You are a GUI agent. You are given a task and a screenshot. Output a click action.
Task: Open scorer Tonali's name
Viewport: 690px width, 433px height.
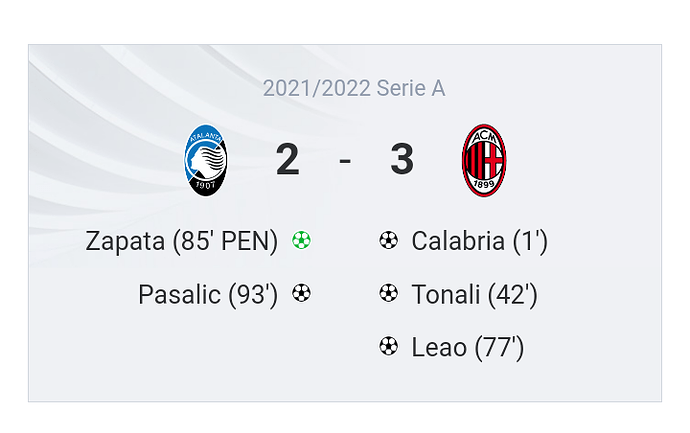coord(445,294)
